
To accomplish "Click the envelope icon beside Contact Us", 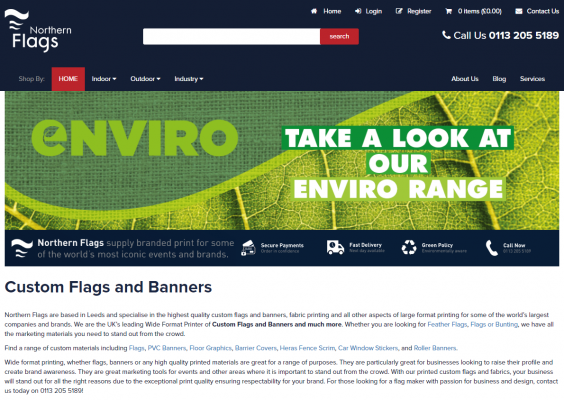I will tap(518, 11).
